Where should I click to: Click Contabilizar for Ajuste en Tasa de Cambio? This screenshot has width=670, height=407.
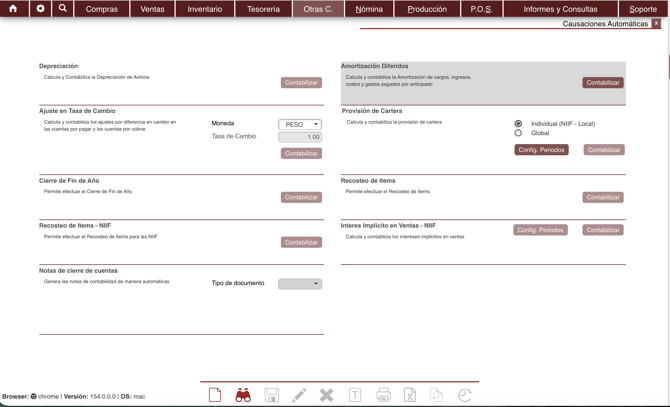click(x=301, y=153)
